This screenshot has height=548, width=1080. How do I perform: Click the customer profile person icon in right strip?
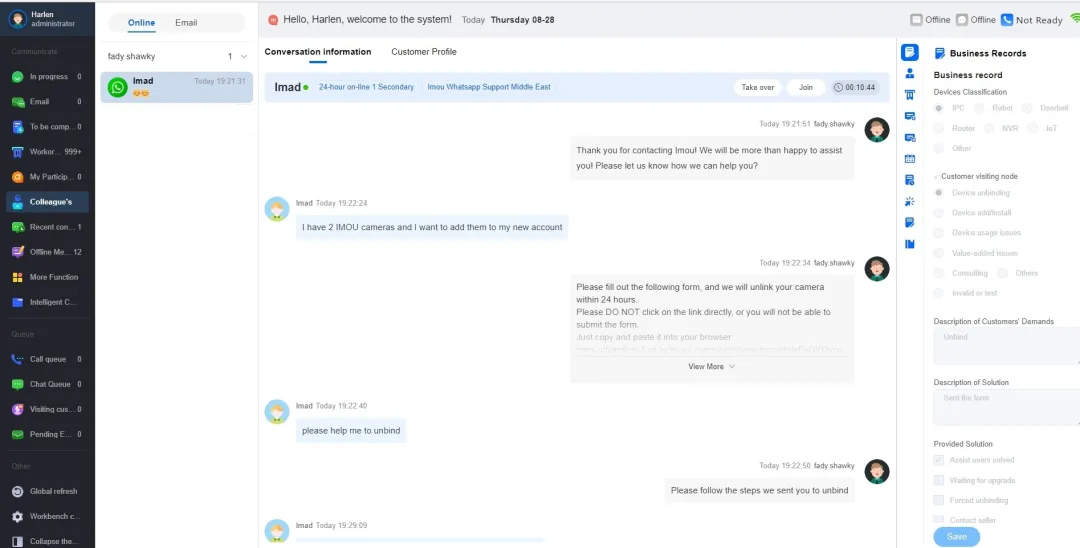(x=910, y=74)
